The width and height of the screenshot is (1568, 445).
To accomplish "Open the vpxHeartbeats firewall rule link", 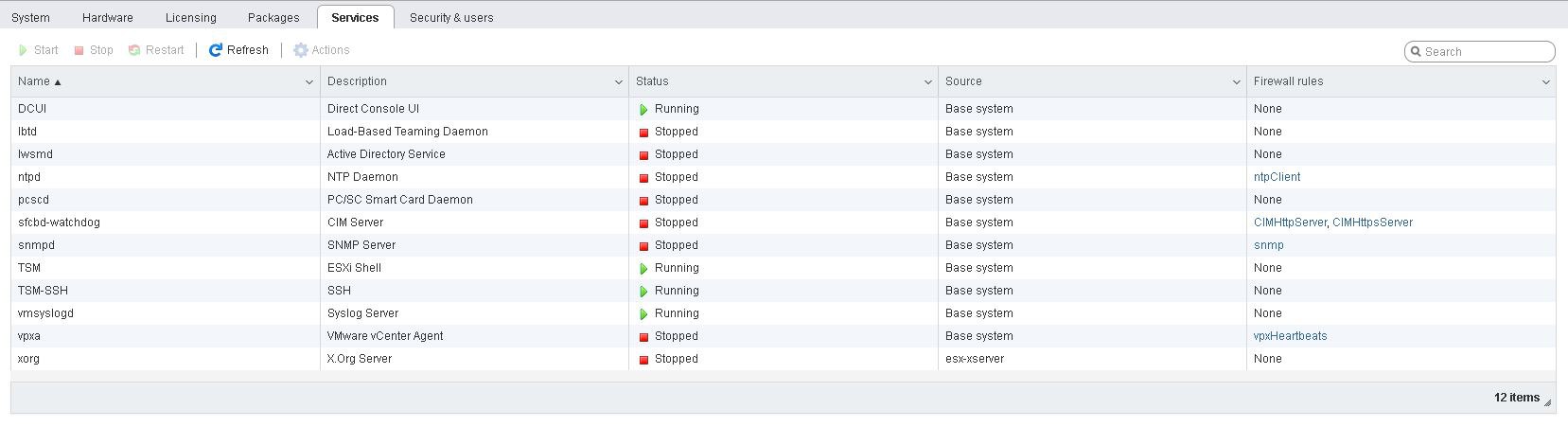I will pos(1290,336).
